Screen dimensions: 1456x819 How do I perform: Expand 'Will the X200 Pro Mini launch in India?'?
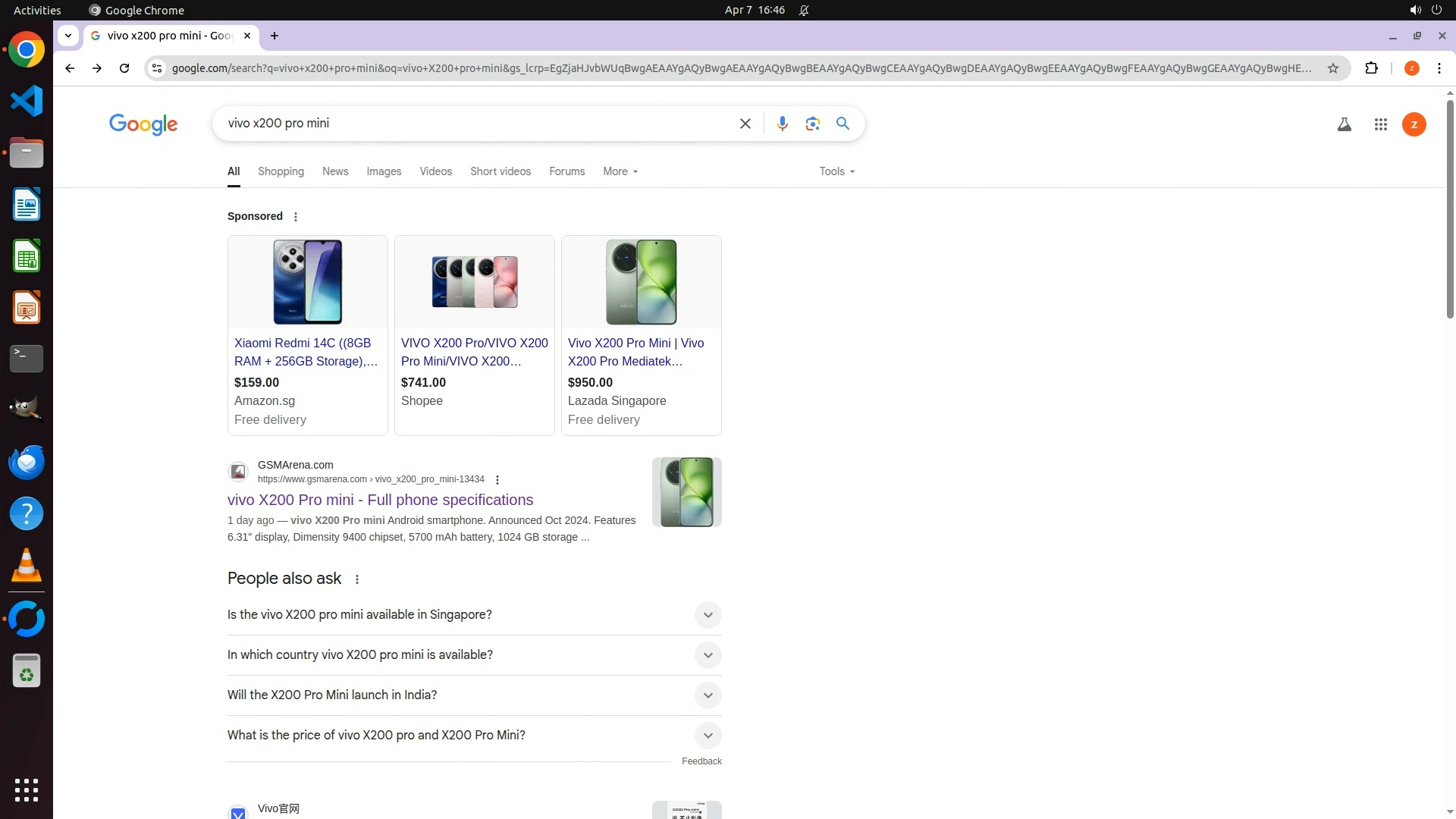pyautogui.click(x=707, y=695)
